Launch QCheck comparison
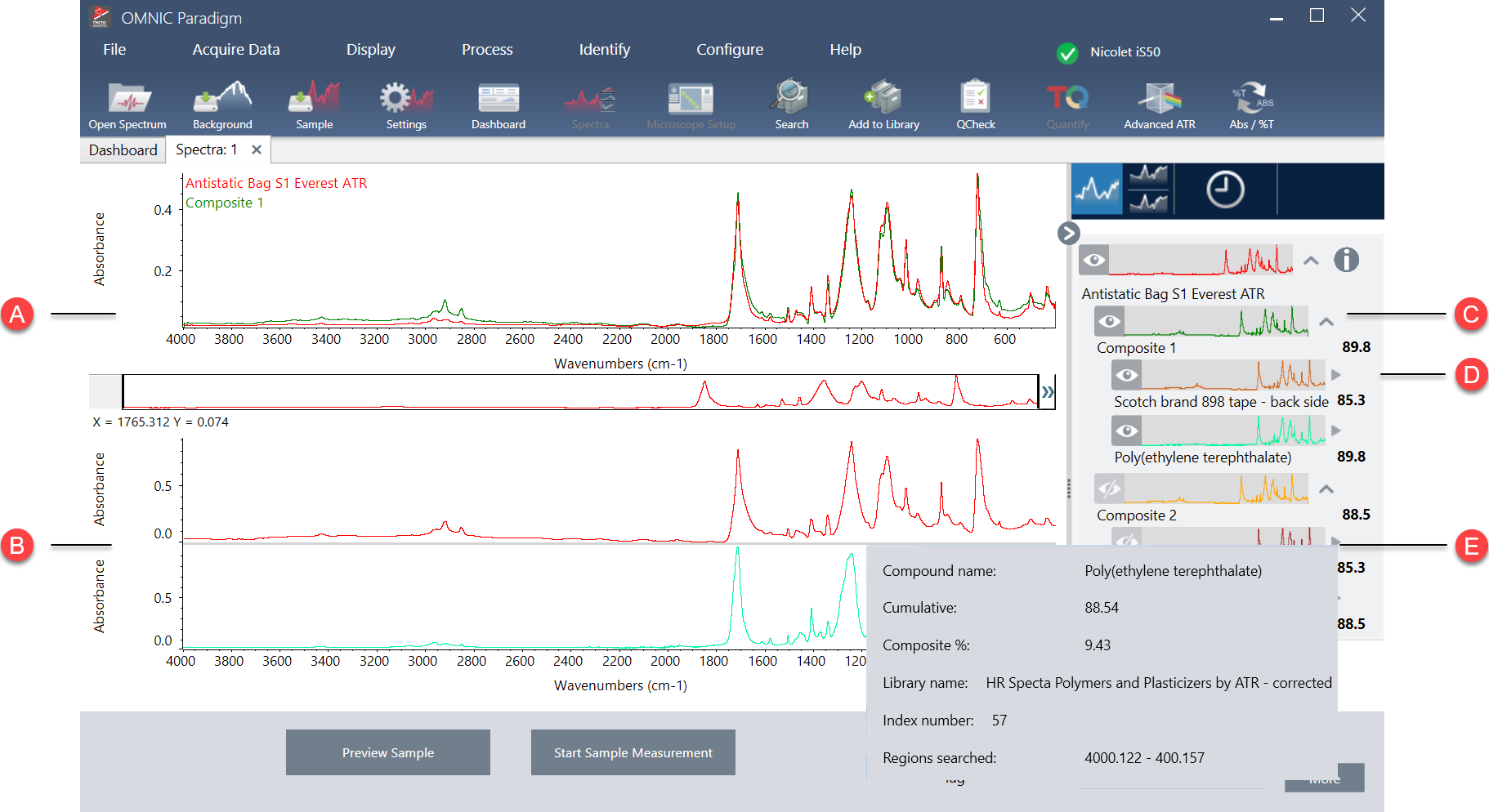The image size is (1489, 812). click(x=976, y=105)
